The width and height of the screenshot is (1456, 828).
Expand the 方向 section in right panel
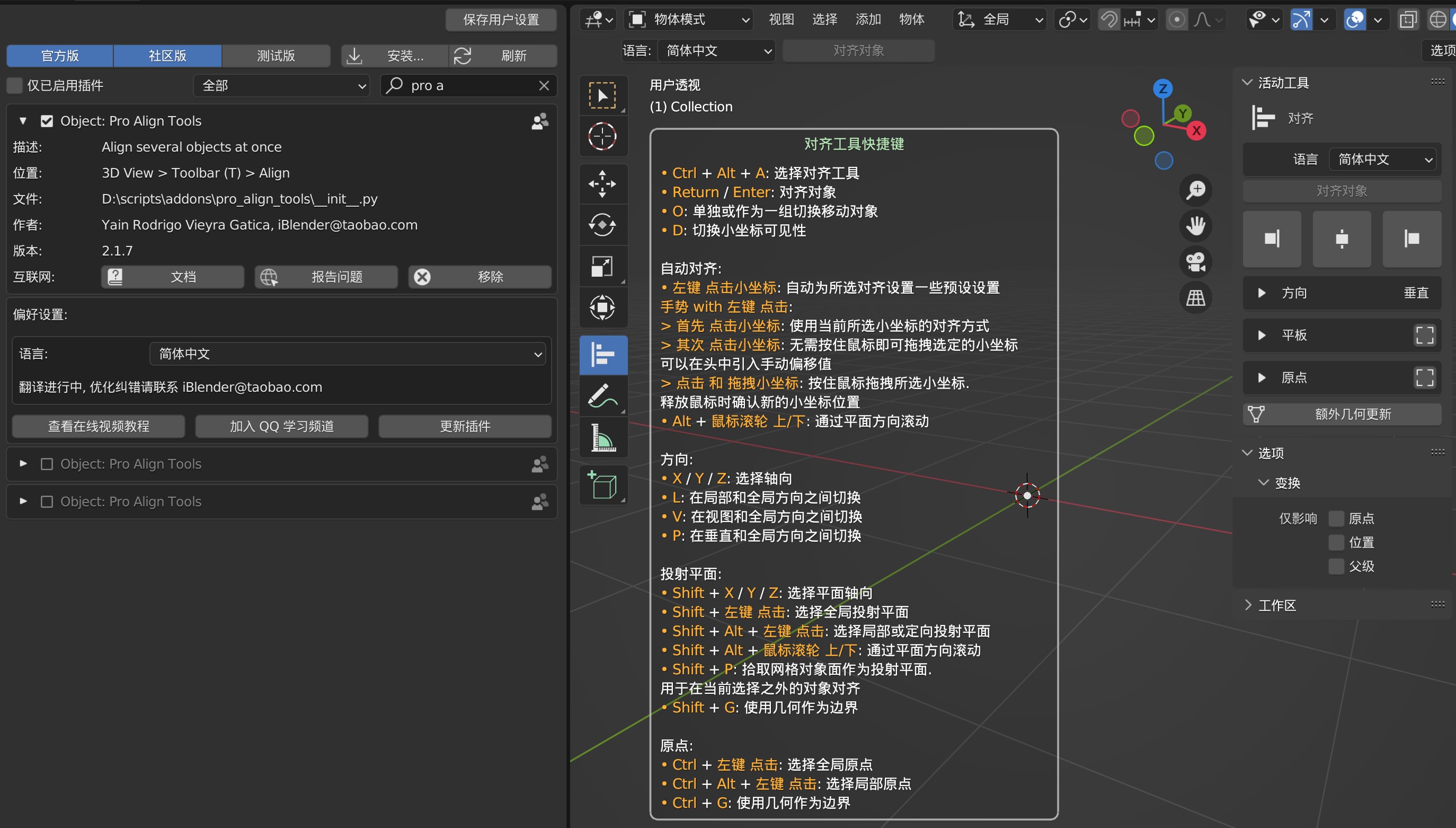pyautogui.click(x=1262, y=292)
